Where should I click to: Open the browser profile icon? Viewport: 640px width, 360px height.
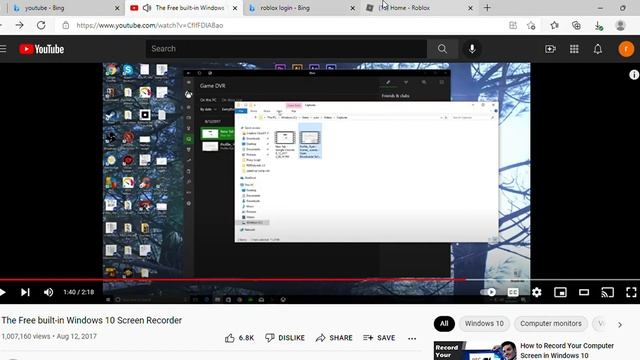coord(620,25)
